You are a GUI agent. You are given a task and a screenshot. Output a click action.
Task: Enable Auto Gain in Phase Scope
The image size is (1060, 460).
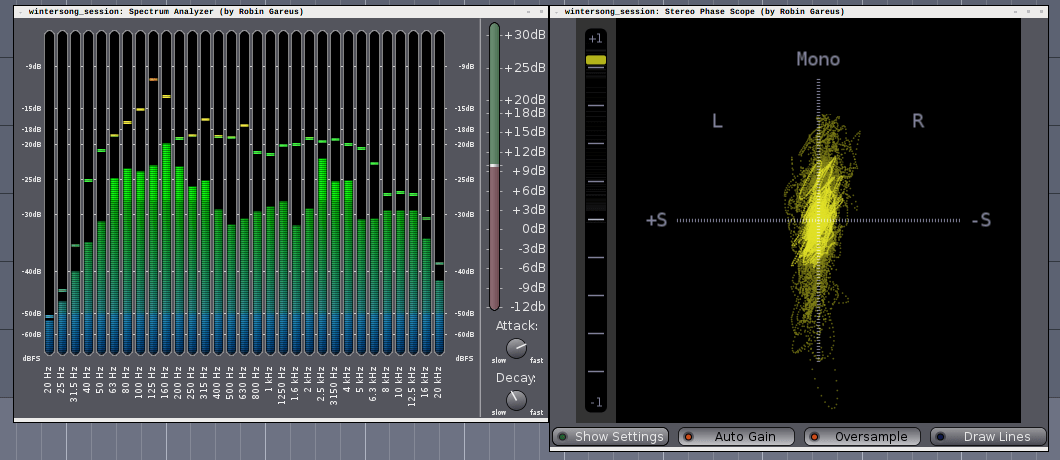click(736, 436)
